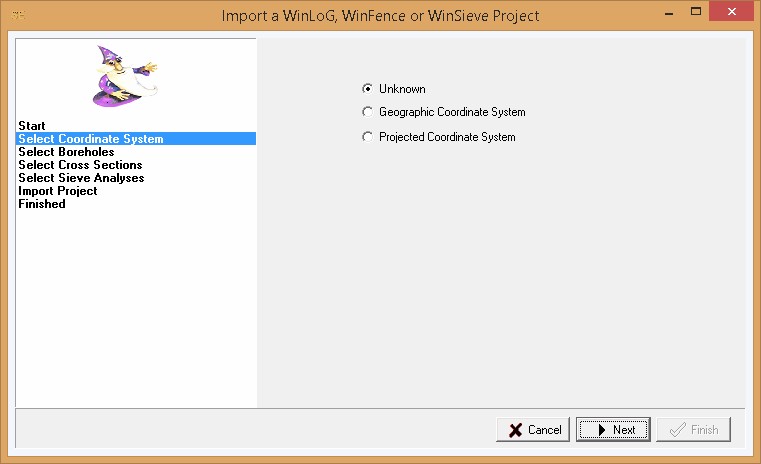This screenshot has height=464, width=761.
Task: Open the Import Project step
Action: 58,191
